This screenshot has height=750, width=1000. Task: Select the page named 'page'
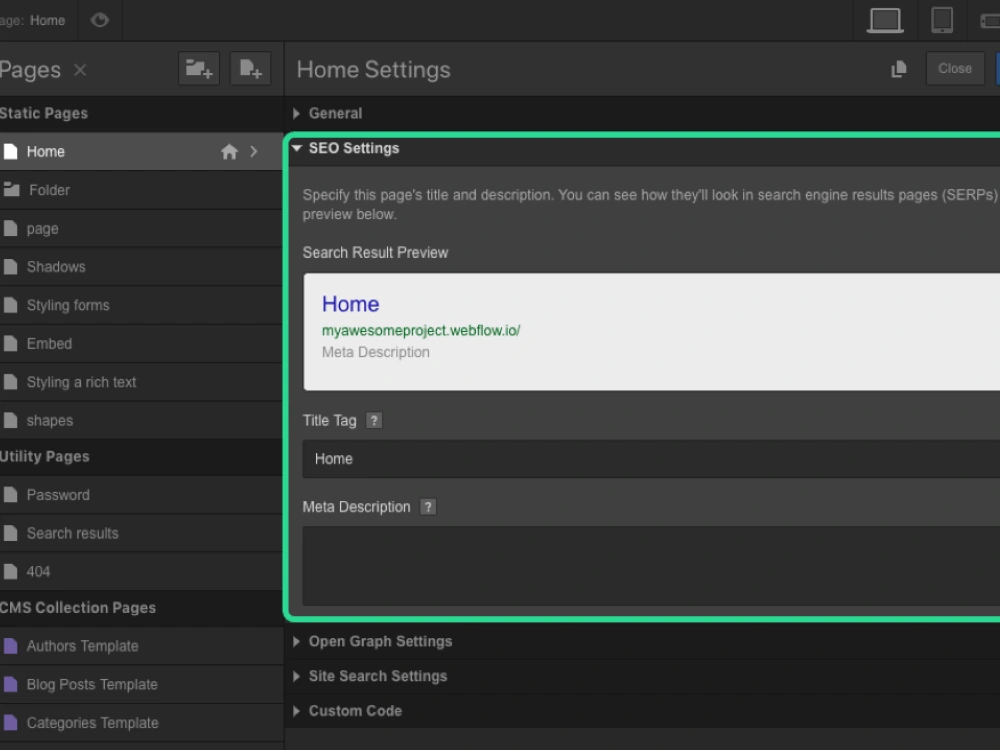pyautogui.click(x=141, y=228)
